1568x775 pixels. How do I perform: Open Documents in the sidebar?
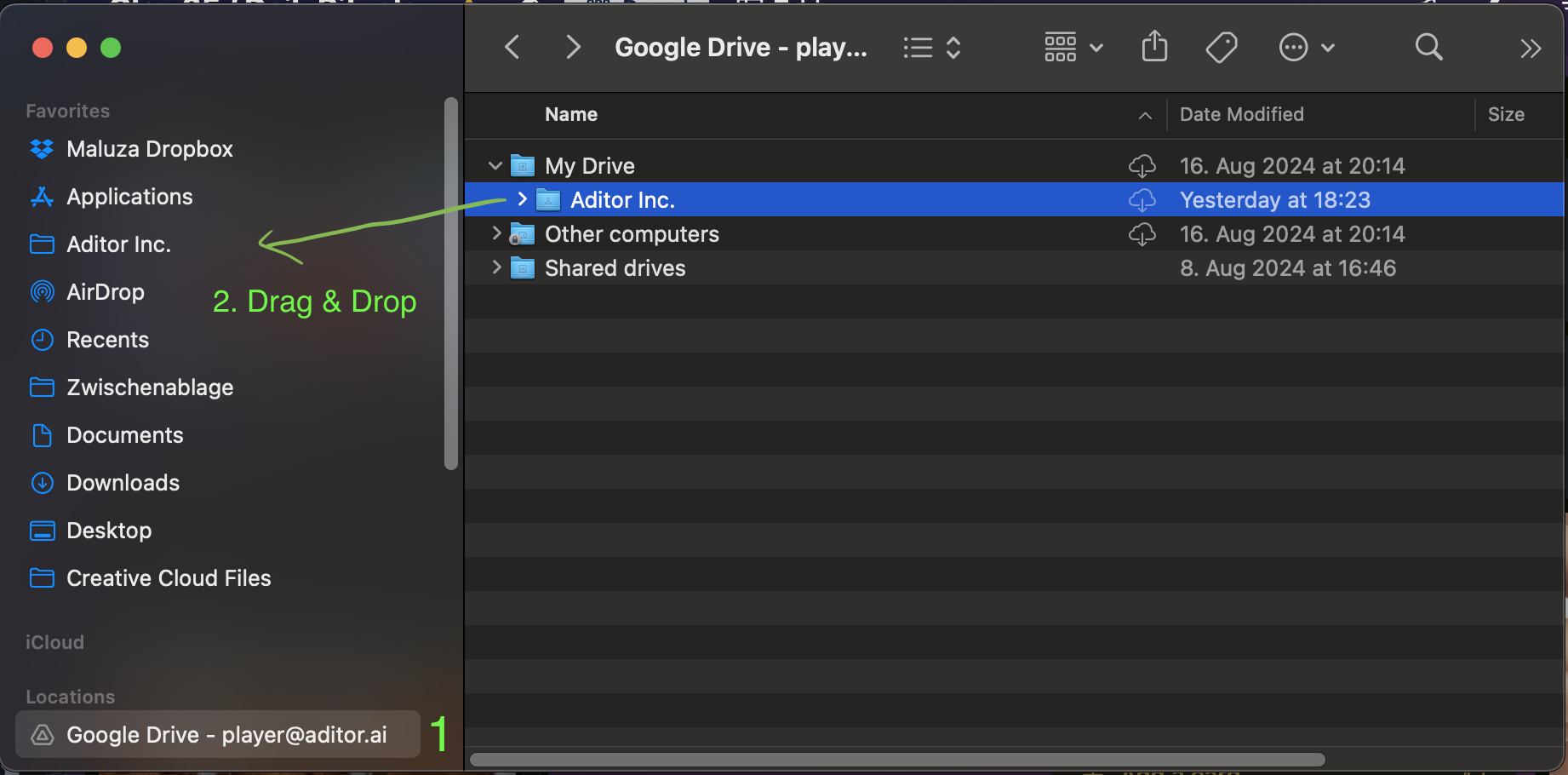(125, 435)
